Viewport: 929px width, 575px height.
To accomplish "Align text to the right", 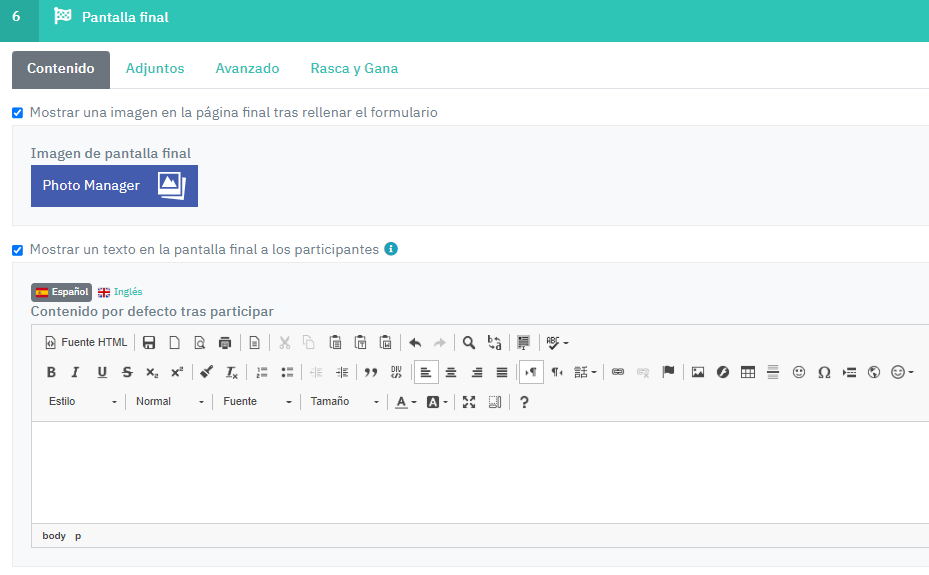I will click(476, 372).
